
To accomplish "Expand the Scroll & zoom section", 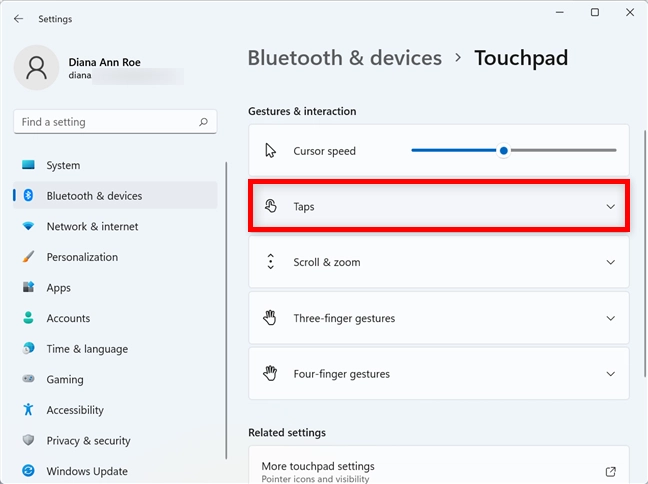I will (438, 262).
